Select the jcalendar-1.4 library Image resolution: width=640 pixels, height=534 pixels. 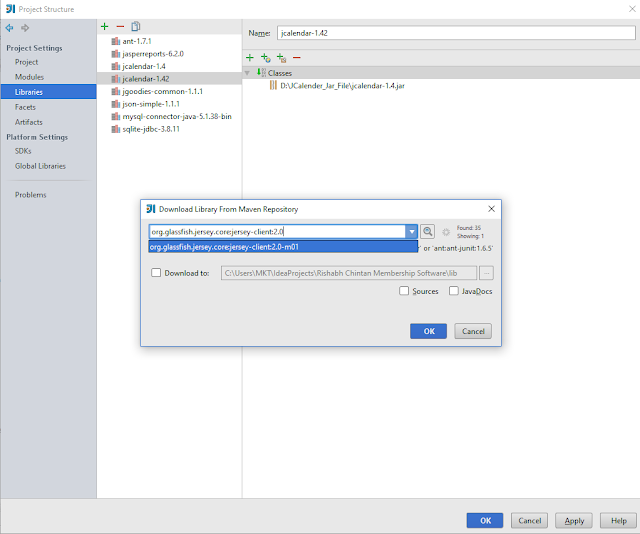point(169,66)
